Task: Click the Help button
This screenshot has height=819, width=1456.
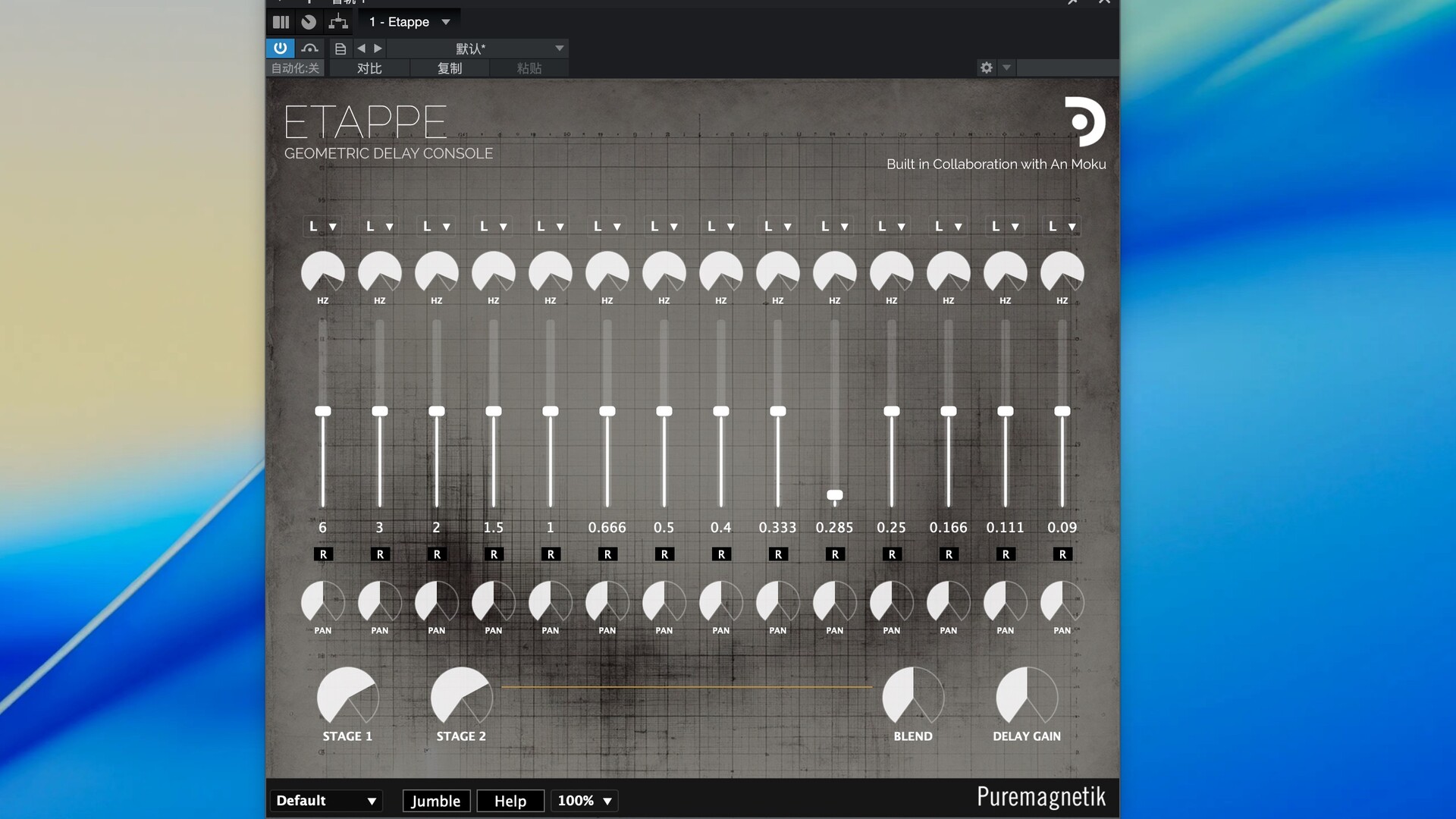Action: tap(510, 801)
